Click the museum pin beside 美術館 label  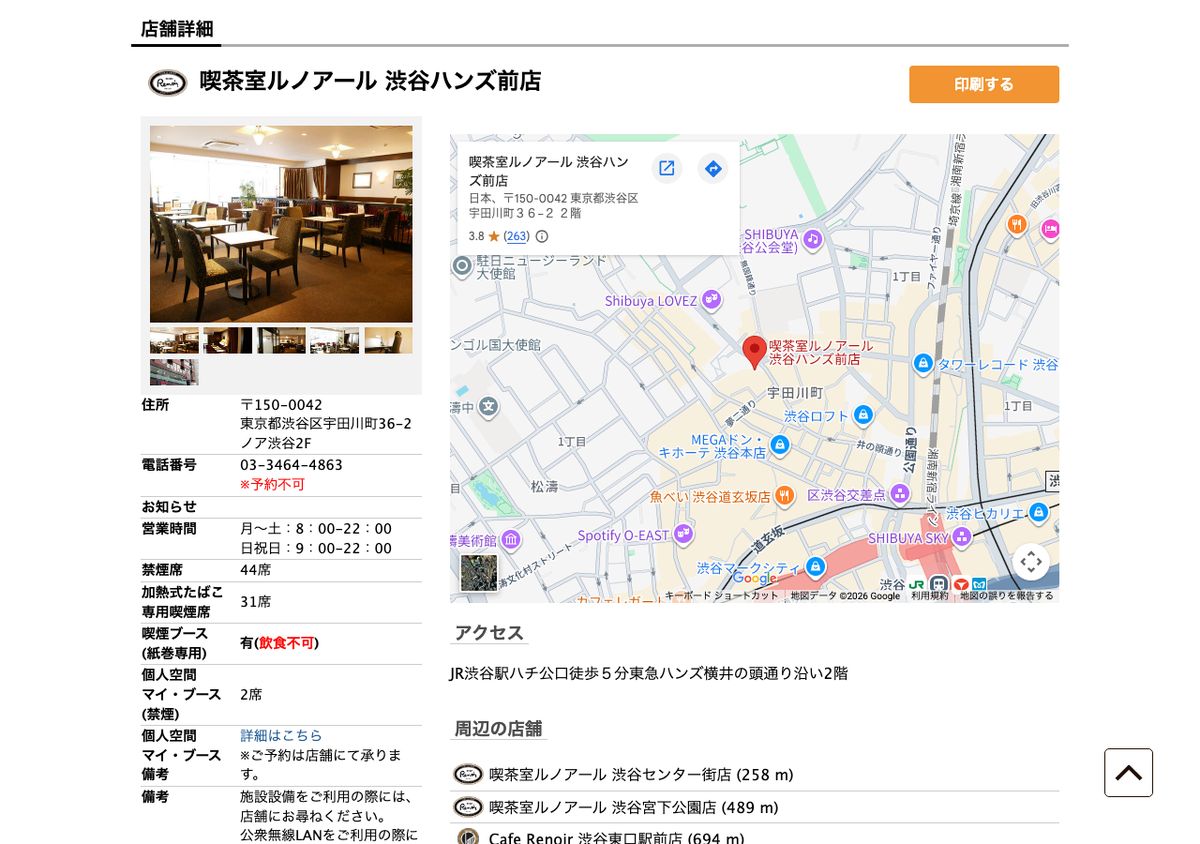coord(511,541)
